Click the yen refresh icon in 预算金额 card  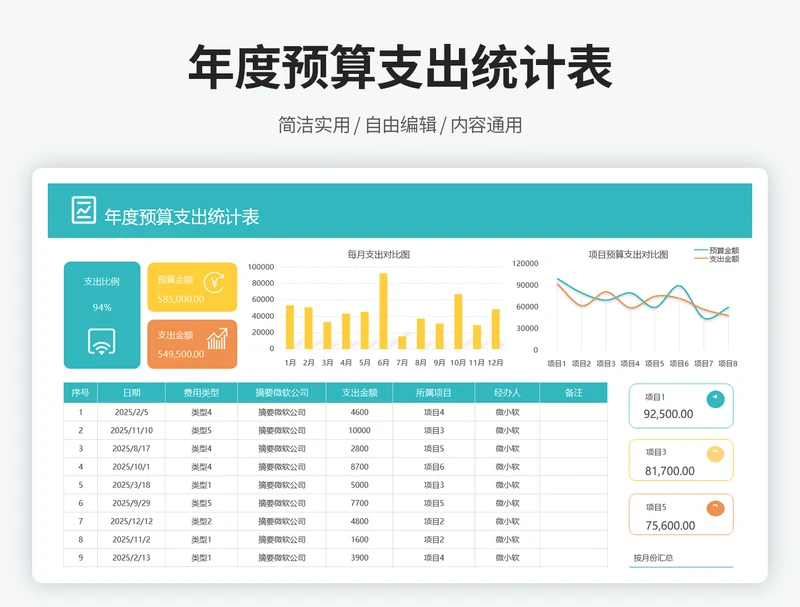(x=214, y=282)
